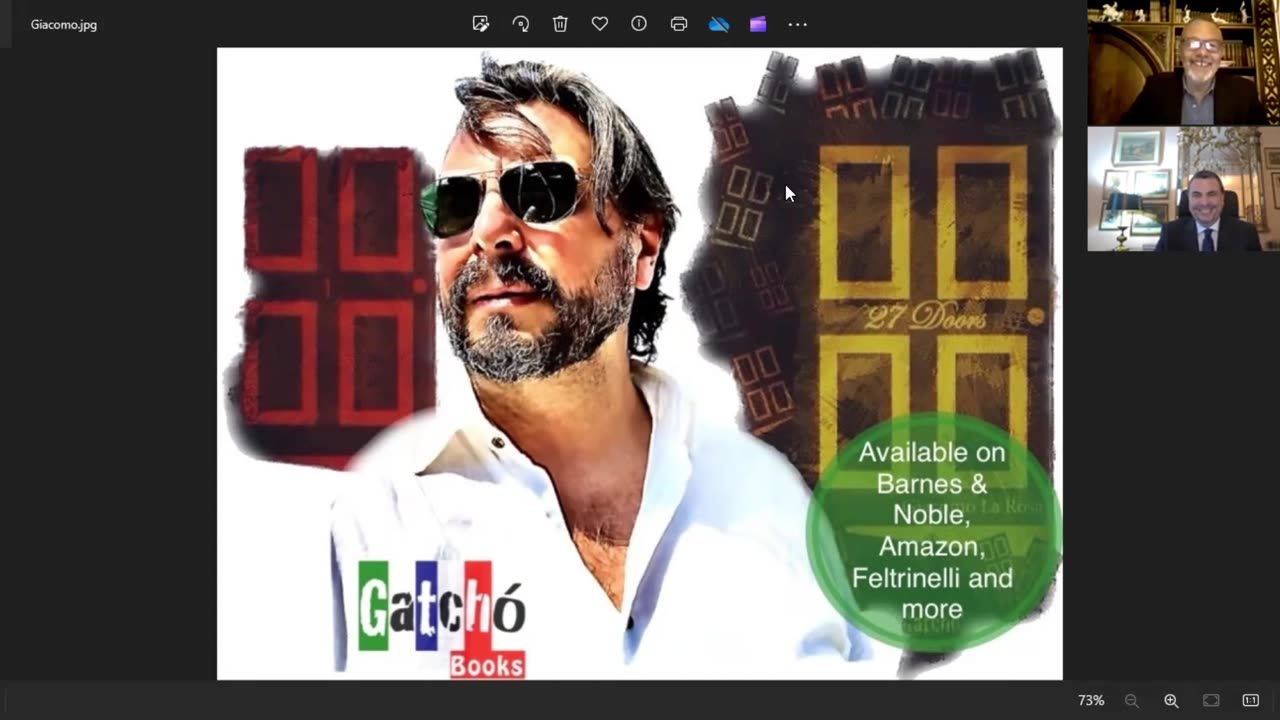Screen dimensions: 1280x720
Task: Click the actual size 1:1 icon
Action: pyautogui.click(x=1250, y=701)
